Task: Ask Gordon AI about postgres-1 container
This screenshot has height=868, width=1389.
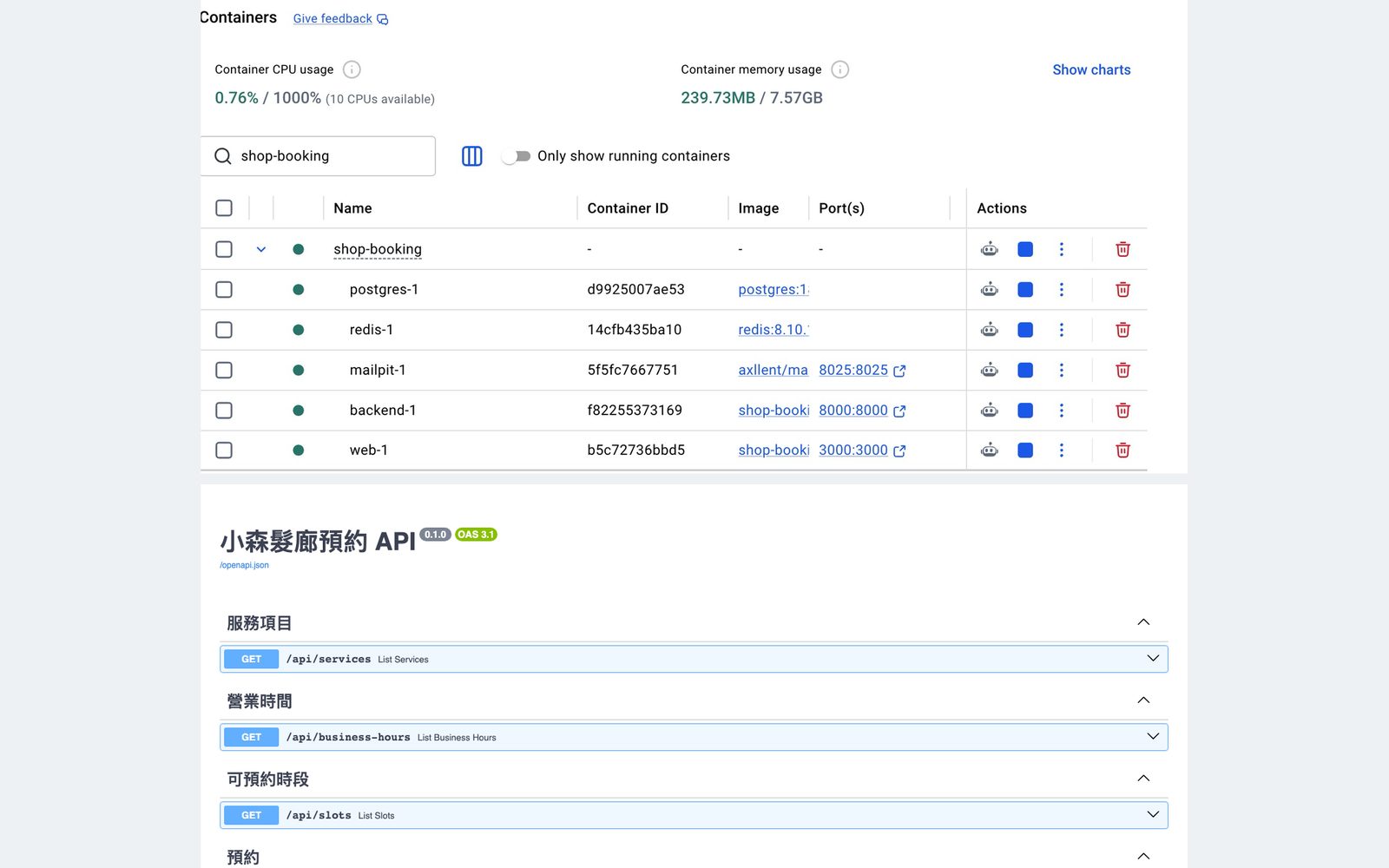Action: tap(989, 290)
